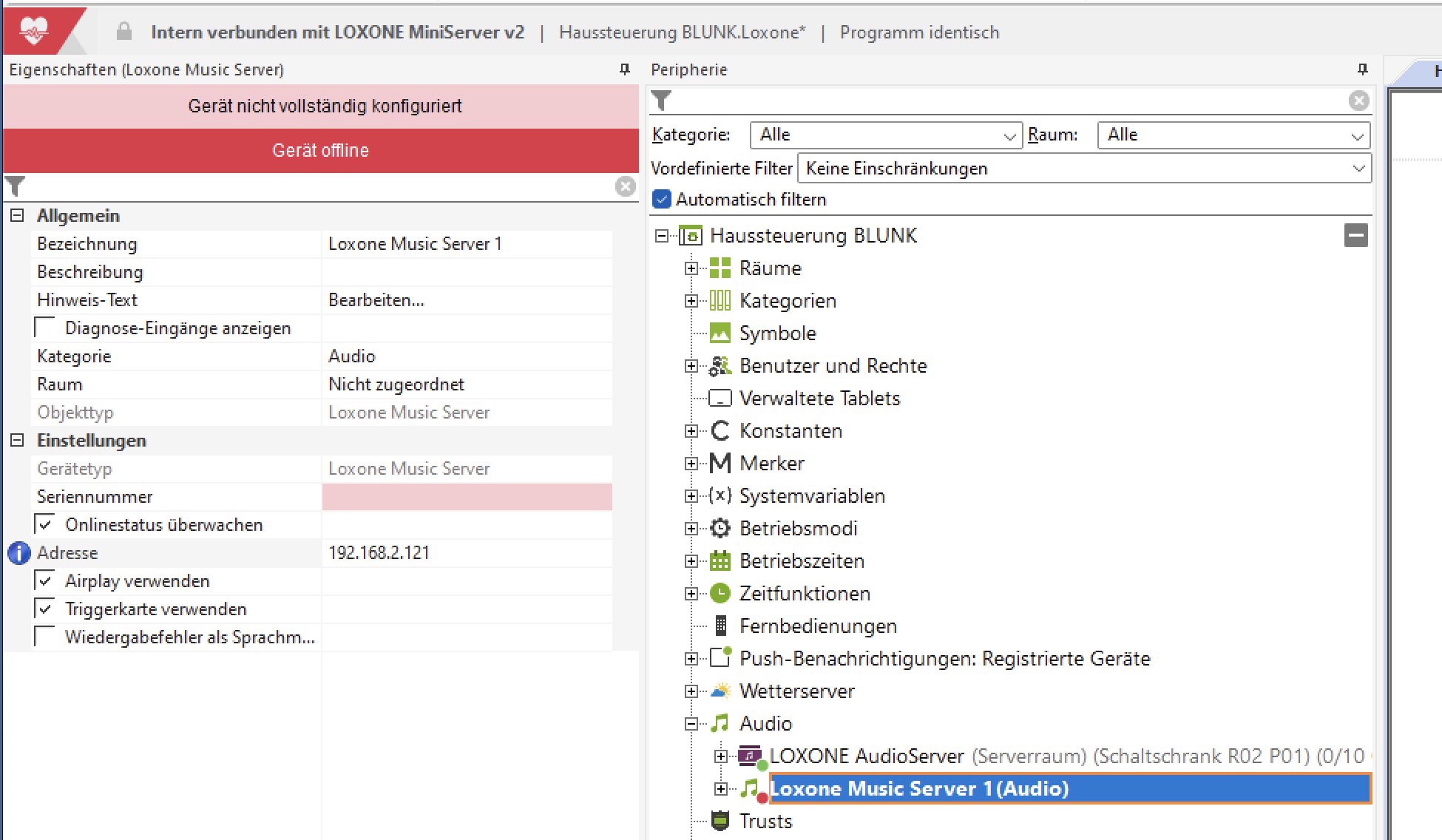Select Verwaltete Tablets in the tree
This screenshot has height=840, width=1442.
[x=819, y=399]
